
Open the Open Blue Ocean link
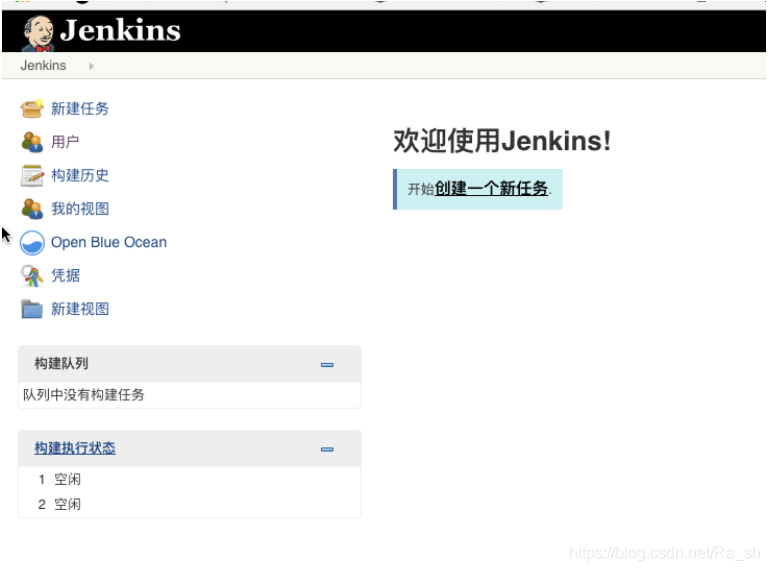coord(109,242)
